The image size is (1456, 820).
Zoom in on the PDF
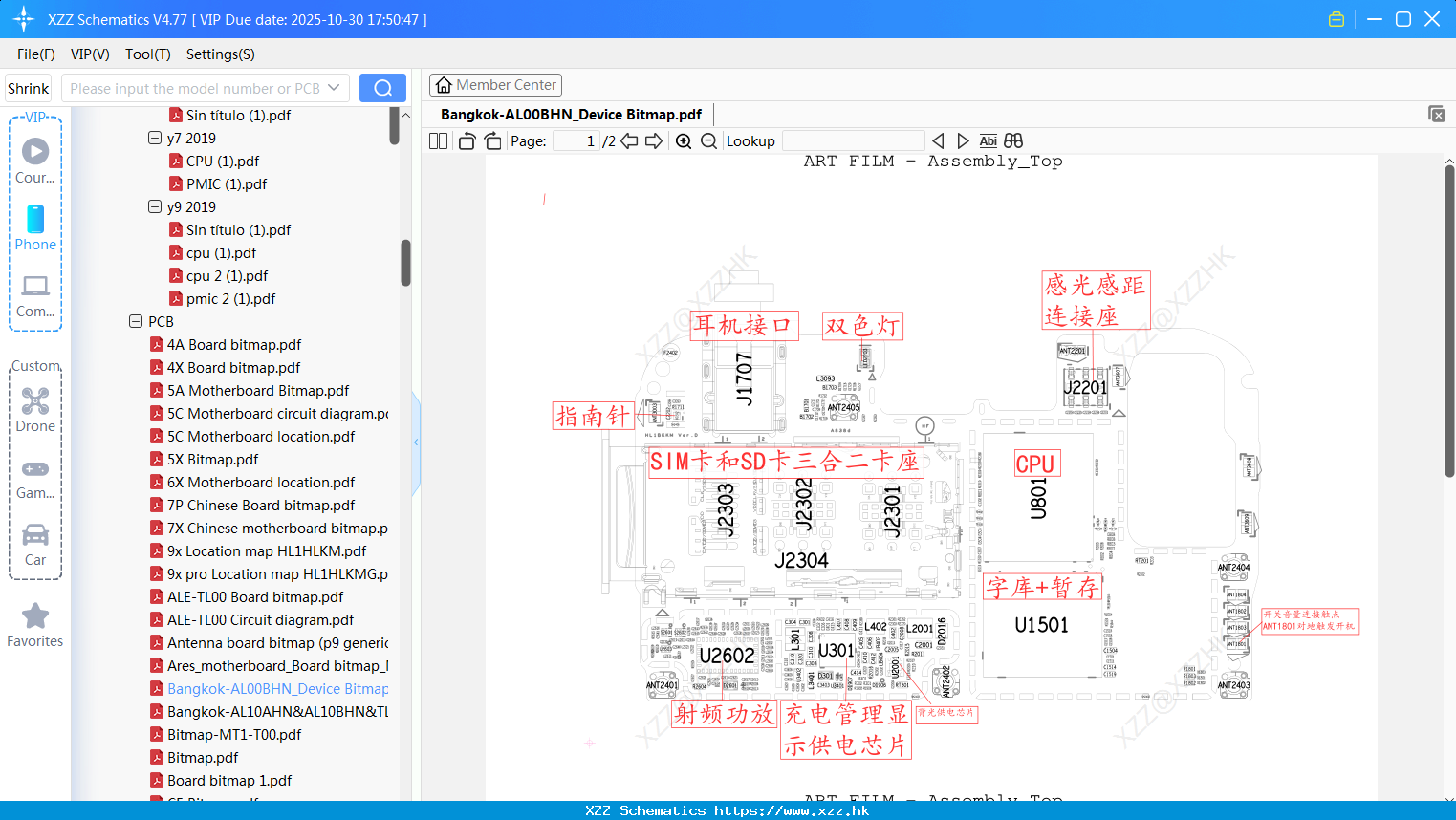[x=684, y=141]
